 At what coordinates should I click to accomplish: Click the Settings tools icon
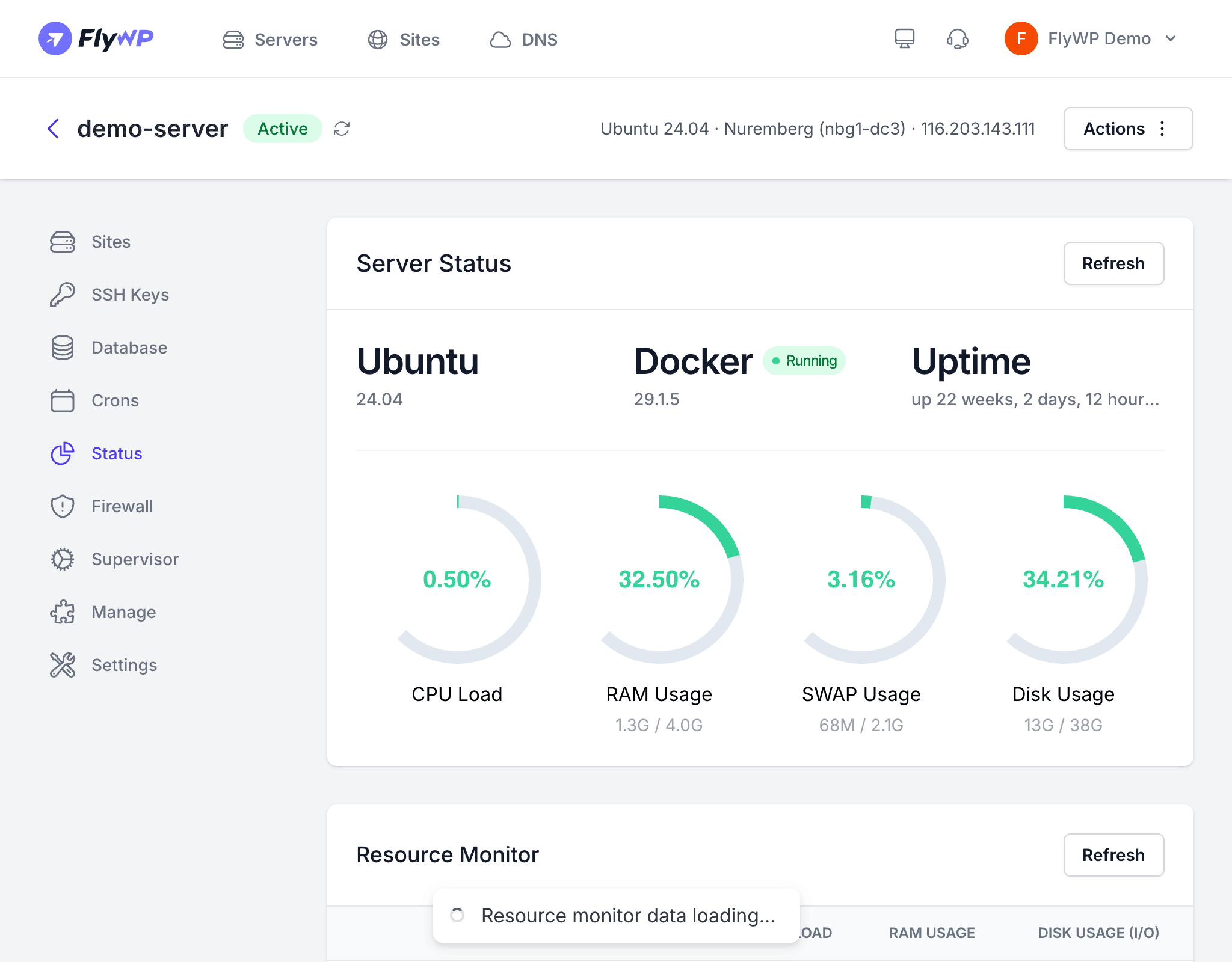pyautogui.click(x=63, y=665)
